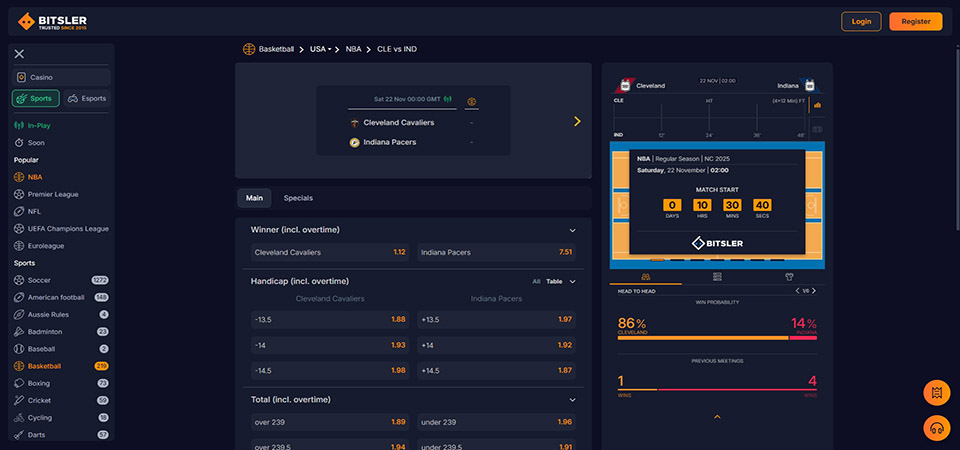This screenshot has width=960, height=450.
Task: Open Basketball in the sports list
Action: click(x=61, y=366)
